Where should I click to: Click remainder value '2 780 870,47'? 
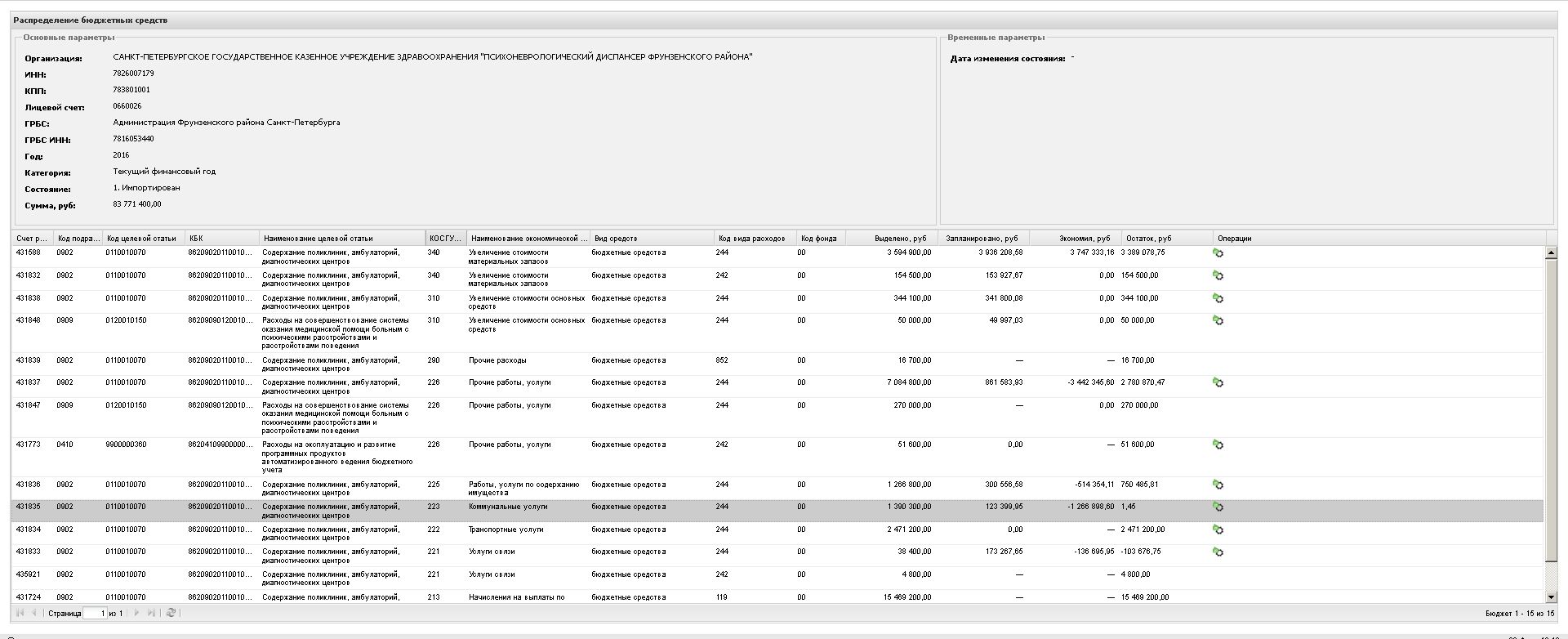(1143, 382)
